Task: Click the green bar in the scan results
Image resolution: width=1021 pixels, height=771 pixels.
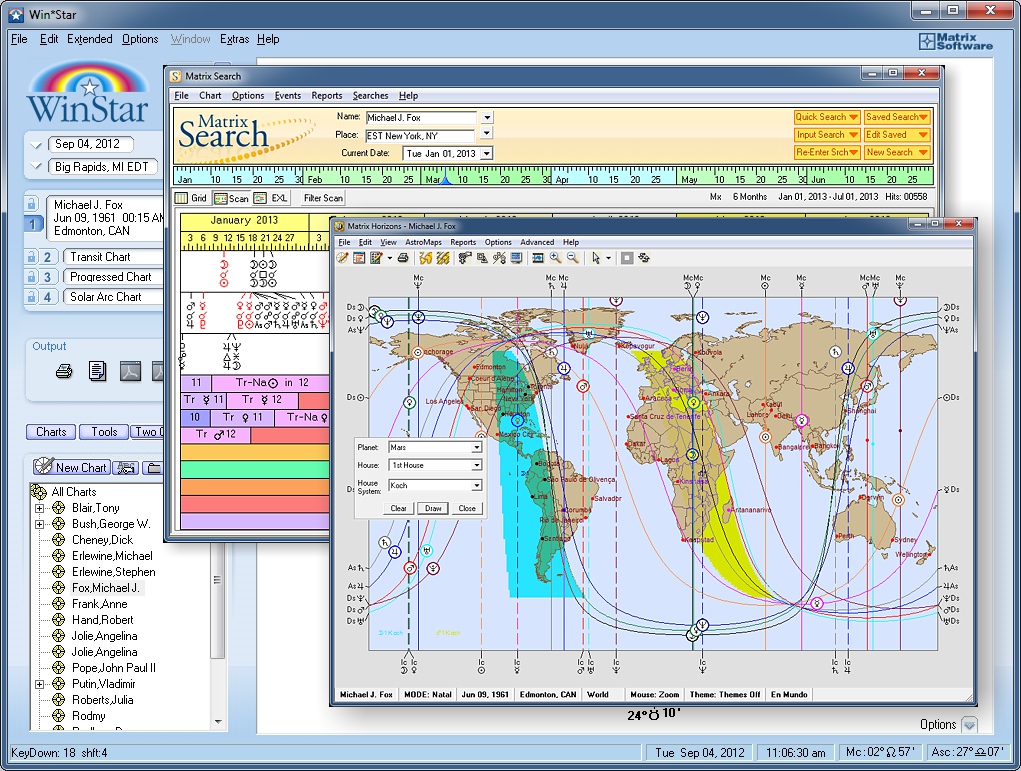Action: tap(255, 470)
